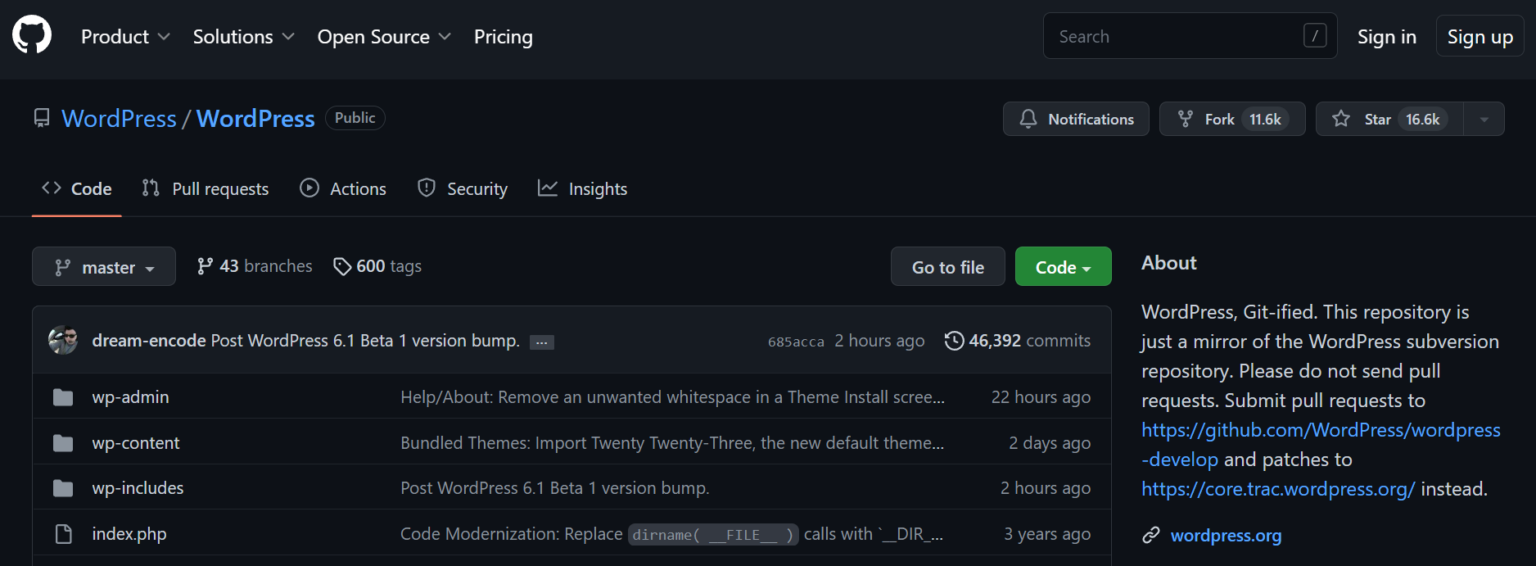
Task: Click the star icon in Star button
Action: point(1341,119)
